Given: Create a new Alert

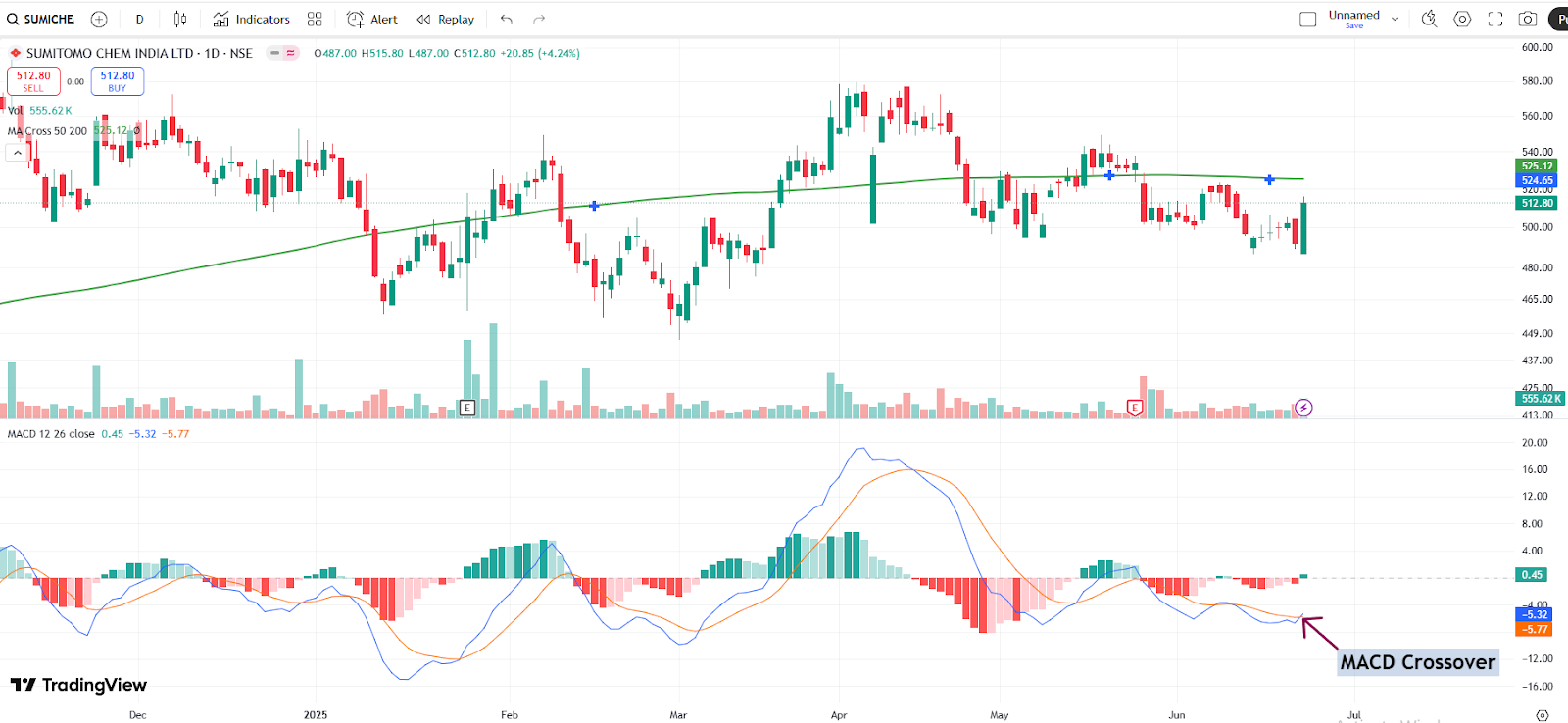Looking at the screenshot, I should pyautogui.click(x=372, y=19).
